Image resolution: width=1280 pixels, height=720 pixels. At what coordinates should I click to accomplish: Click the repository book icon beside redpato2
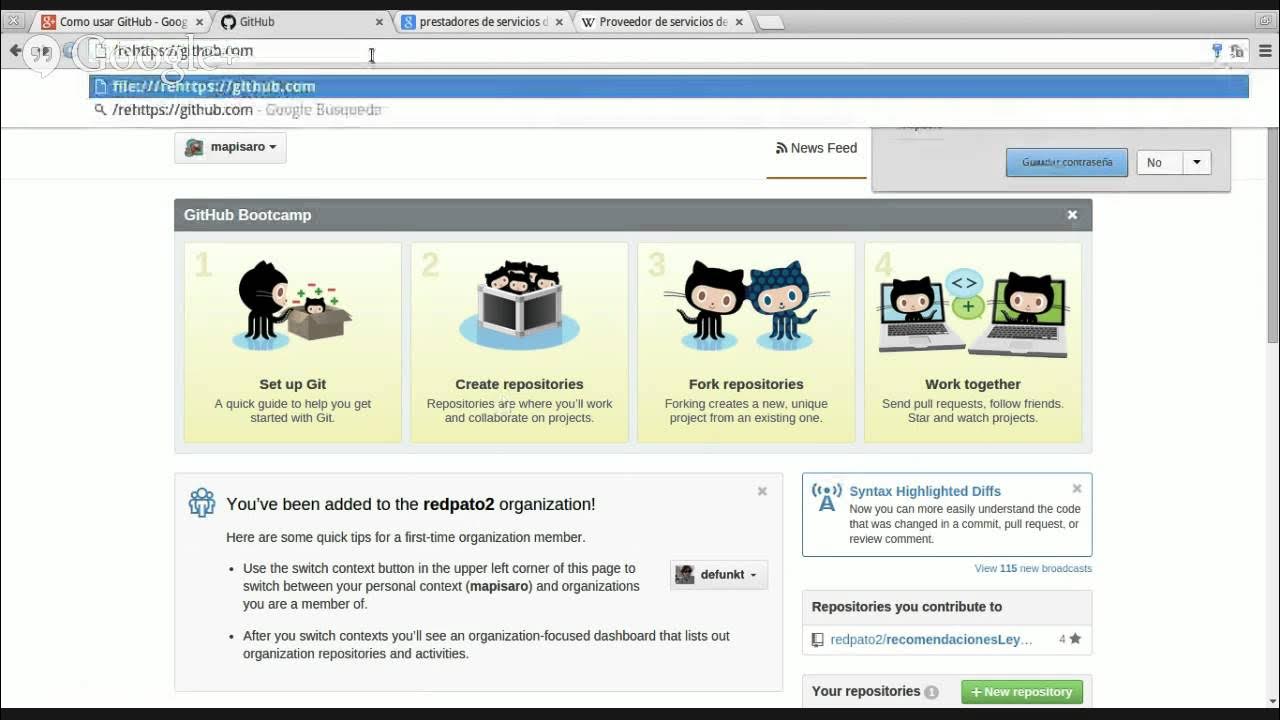click(x=817, y=639)
